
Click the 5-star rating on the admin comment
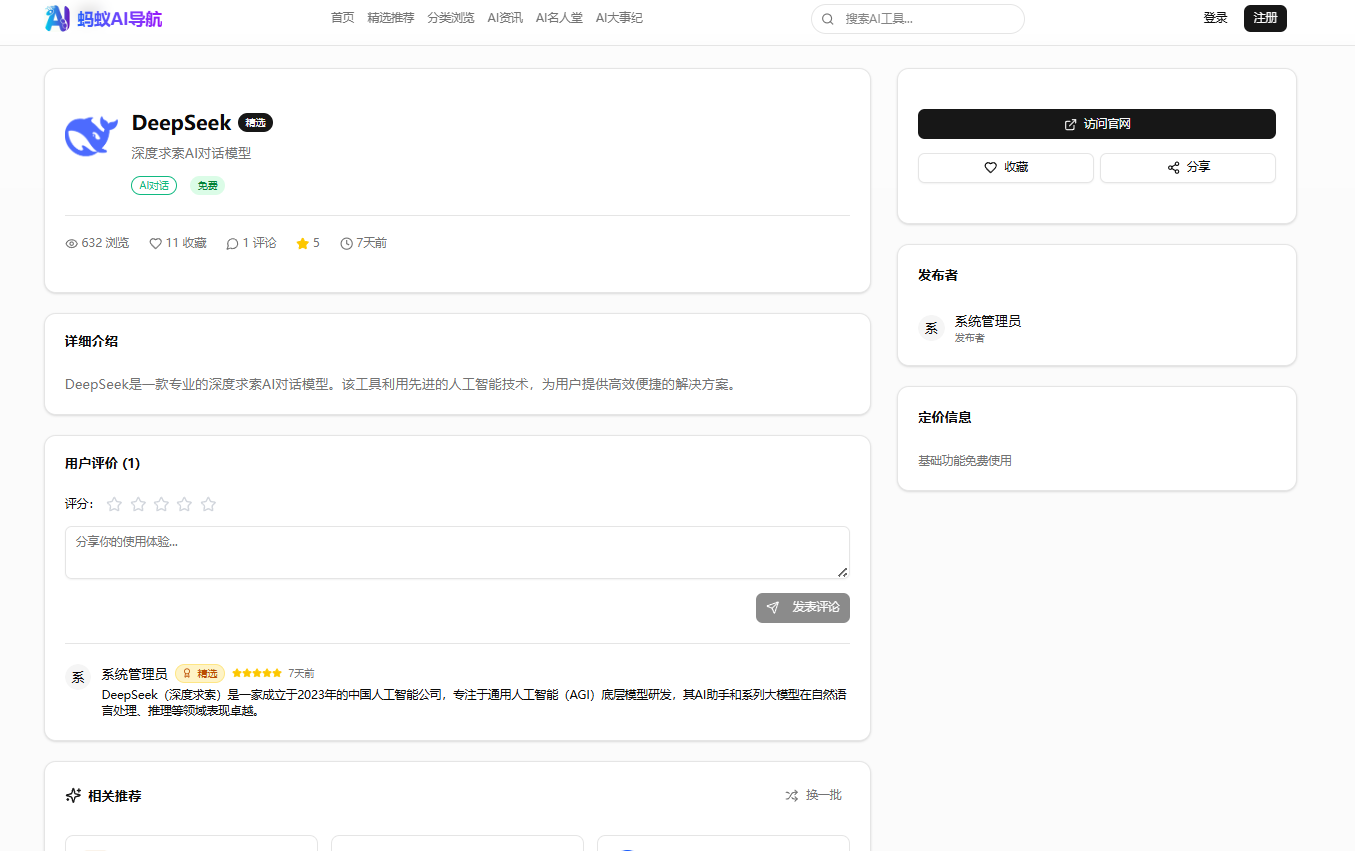tap(256, 673)
